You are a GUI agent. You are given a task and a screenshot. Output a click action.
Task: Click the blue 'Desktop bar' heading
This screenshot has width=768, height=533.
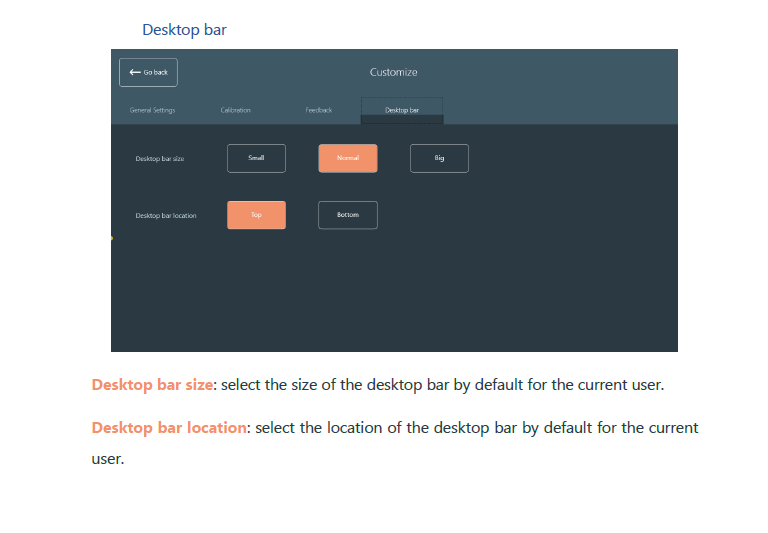[184, 29]
